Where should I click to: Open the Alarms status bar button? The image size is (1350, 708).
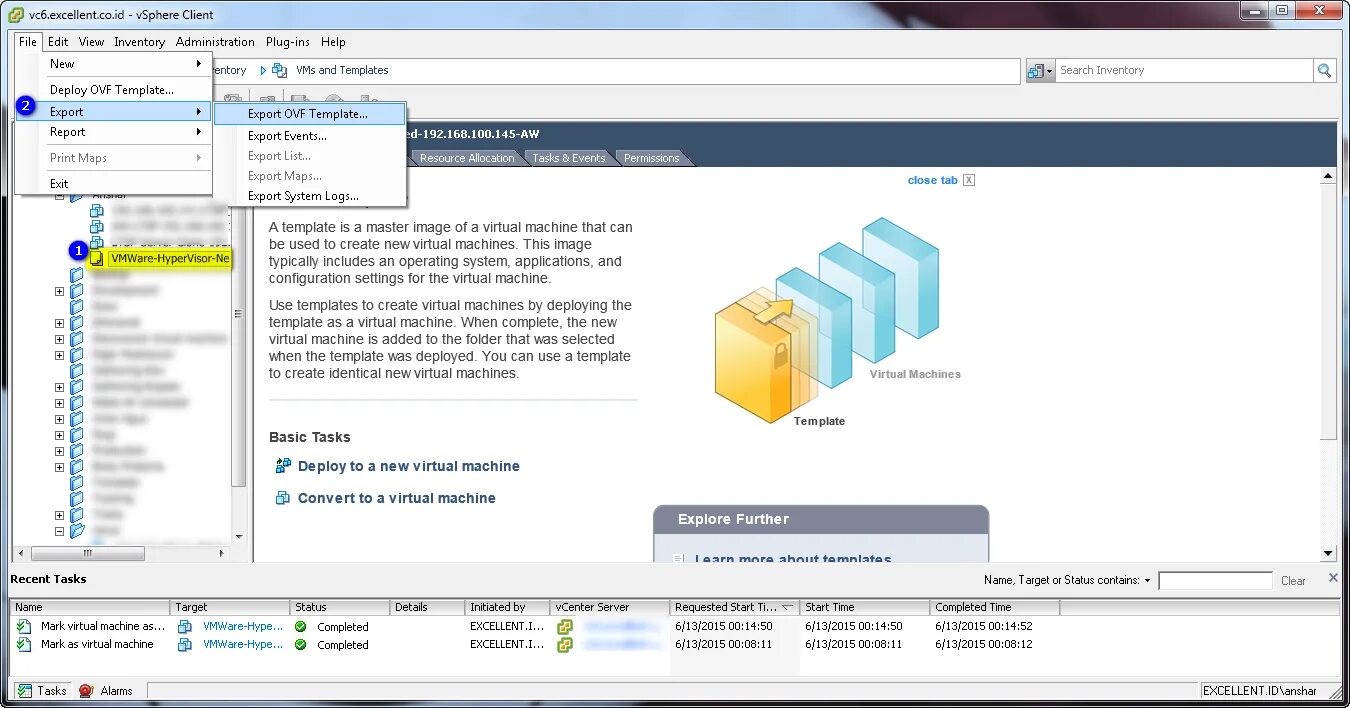(x=107, y=691)
